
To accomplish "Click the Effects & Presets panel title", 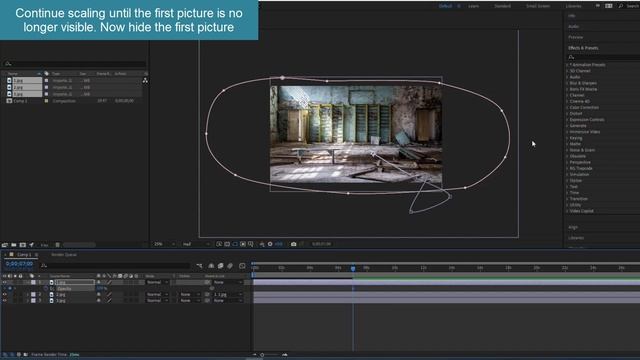I will tap(583, 48).
